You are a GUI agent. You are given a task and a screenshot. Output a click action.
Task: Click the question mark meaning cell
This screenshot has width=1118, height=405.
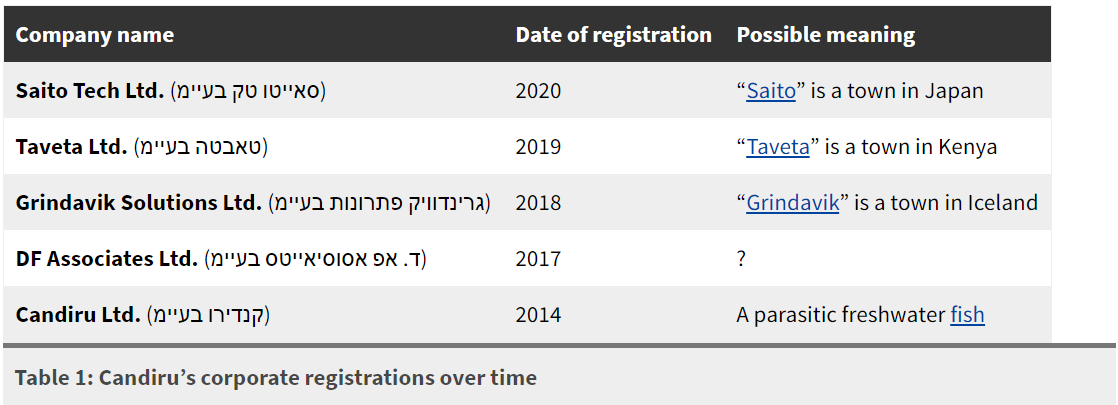742,259
